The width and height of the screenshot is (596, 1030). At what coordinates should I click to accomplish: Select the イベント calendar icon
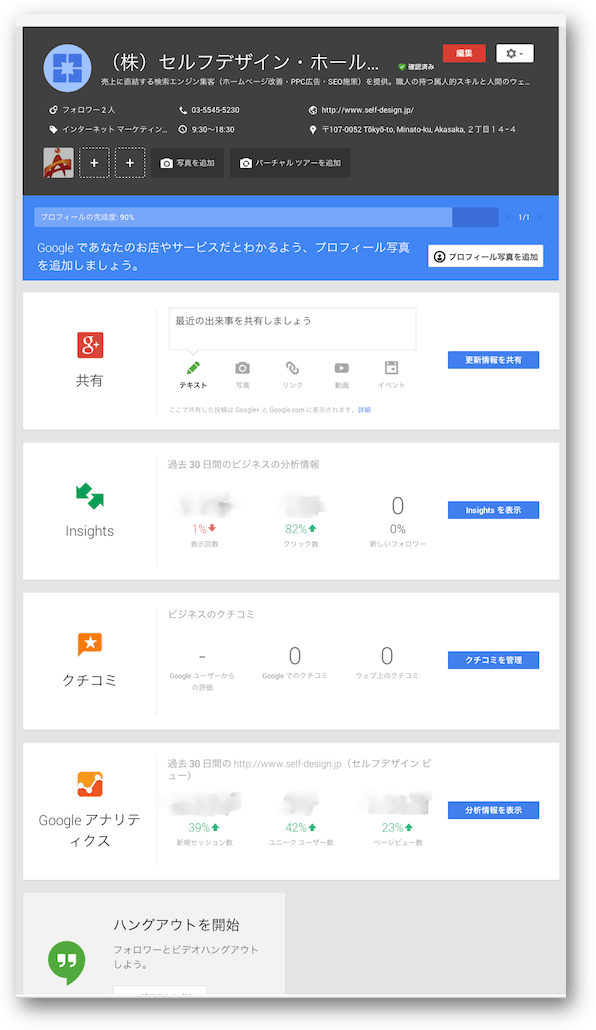(x=392, y=367)
